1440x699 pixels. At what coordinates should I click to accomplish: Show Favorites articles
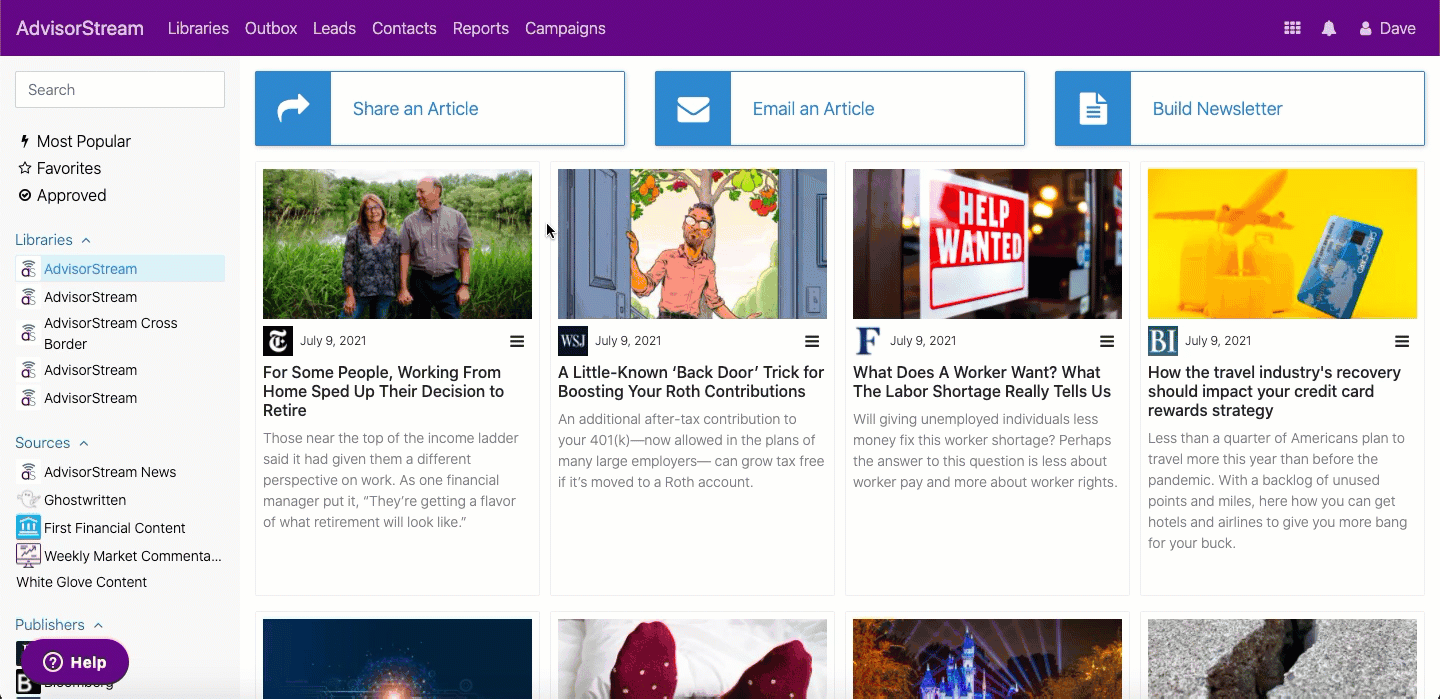point(60,169)
